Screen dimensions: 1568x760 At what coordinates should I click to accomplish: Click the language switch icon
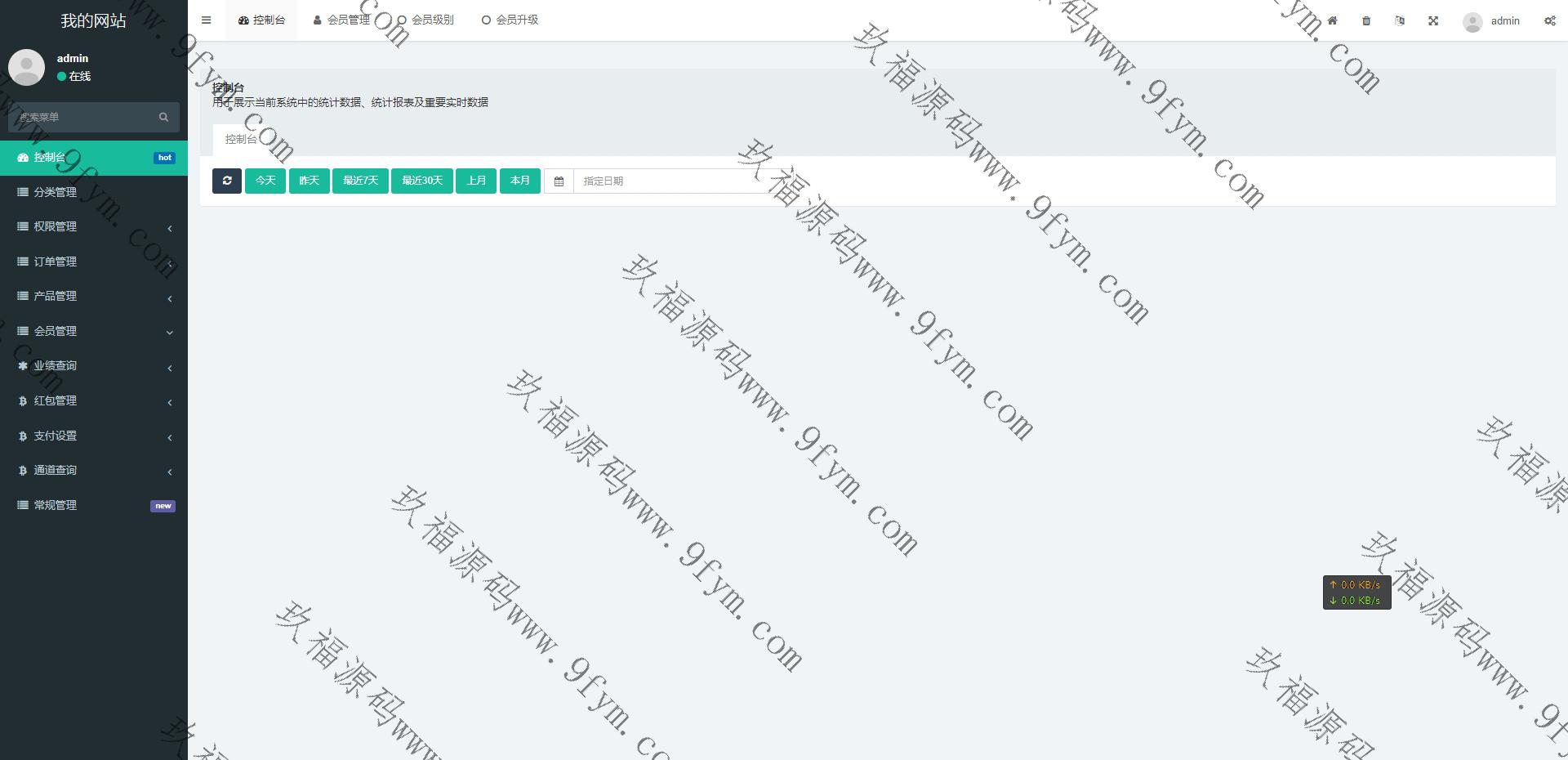tap(1400, 20)
